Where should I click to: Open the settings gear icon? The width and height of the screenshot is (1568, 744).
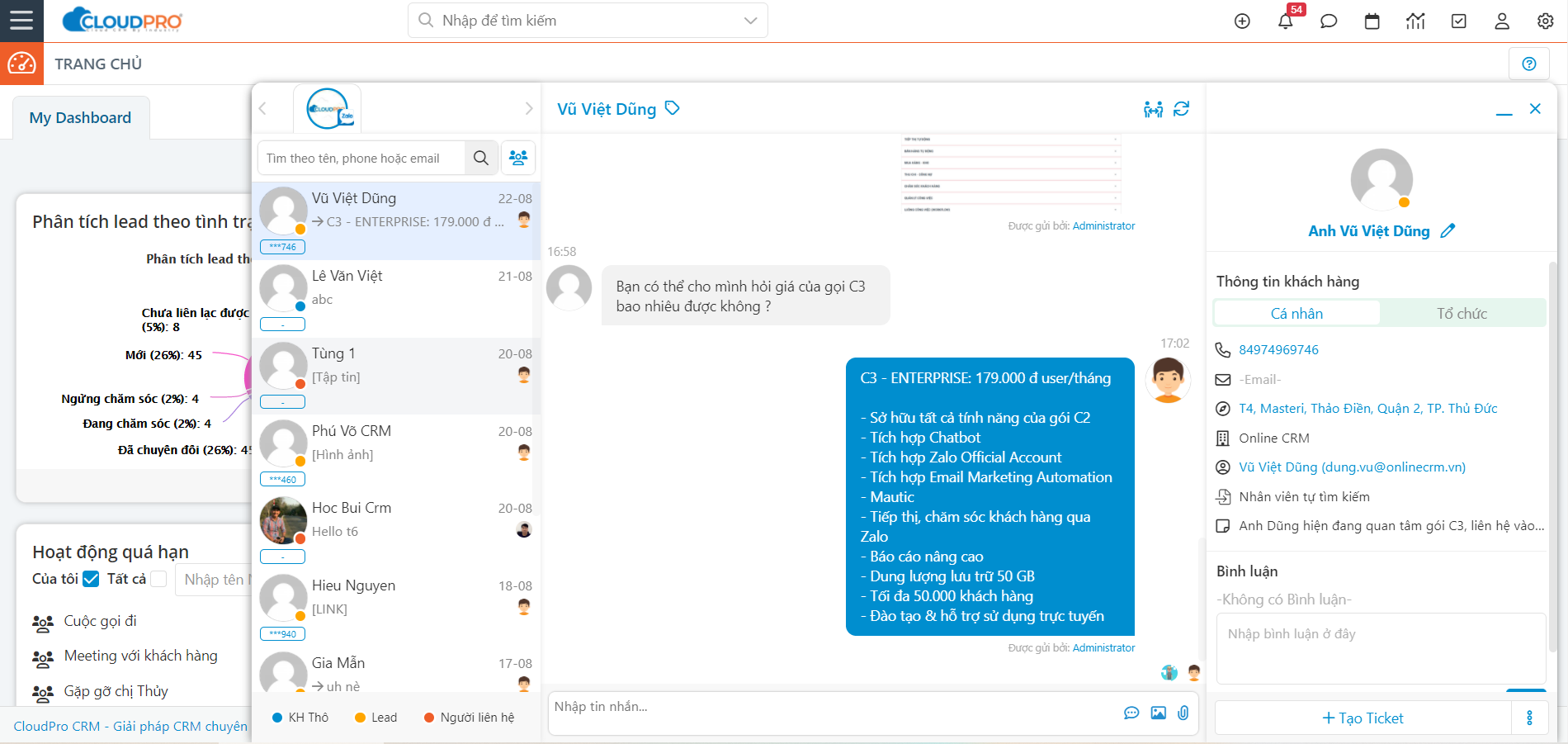1546,21
